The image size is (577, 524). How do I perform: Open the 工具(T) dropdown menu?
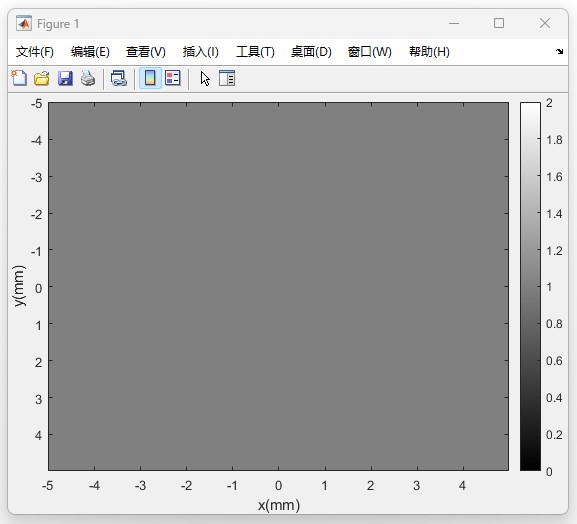point(255,52)
